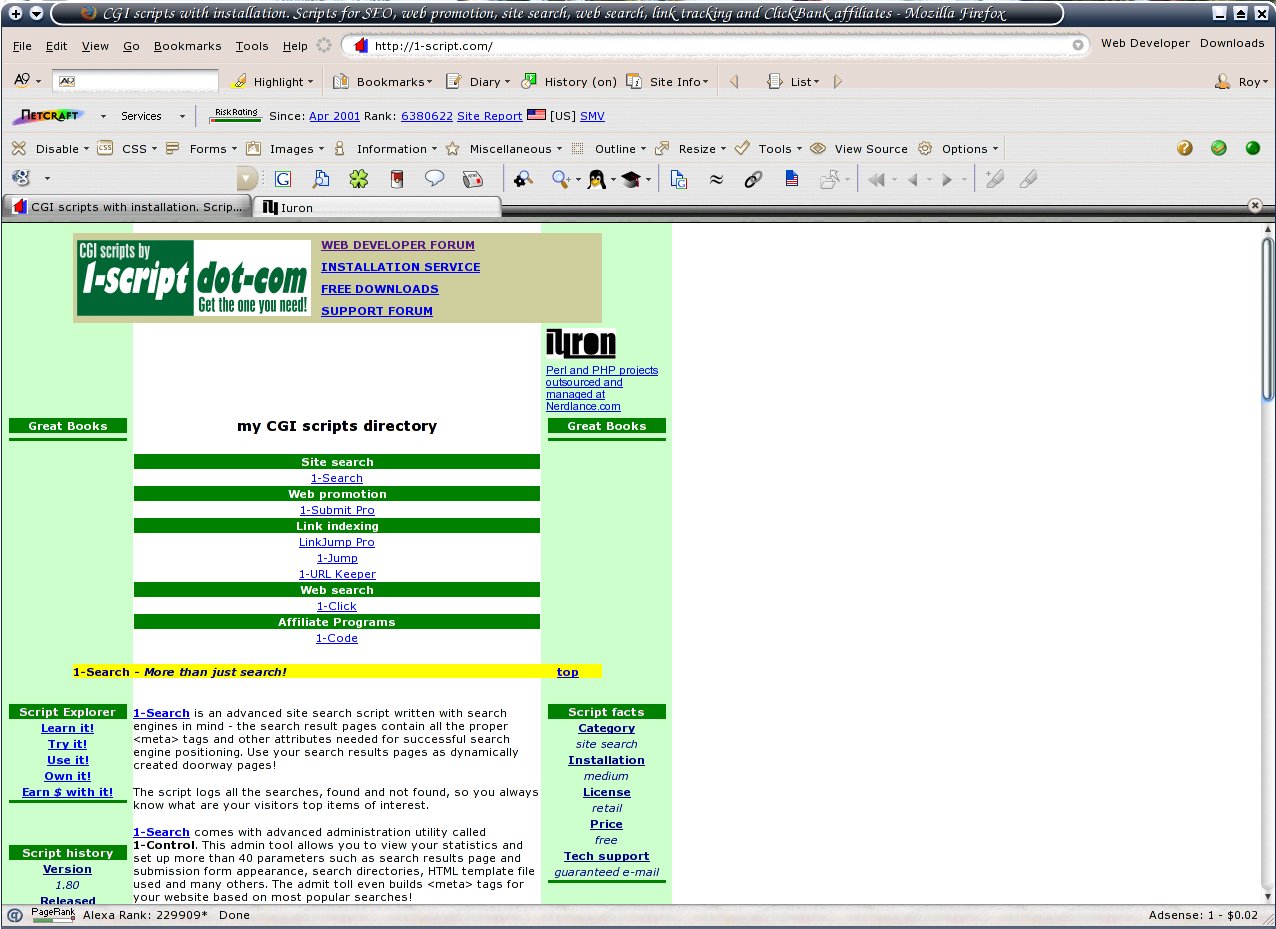The height and width of the screenshot is (929, 1276).
Task: Open the Edit menu
Action: pos(57,46)
